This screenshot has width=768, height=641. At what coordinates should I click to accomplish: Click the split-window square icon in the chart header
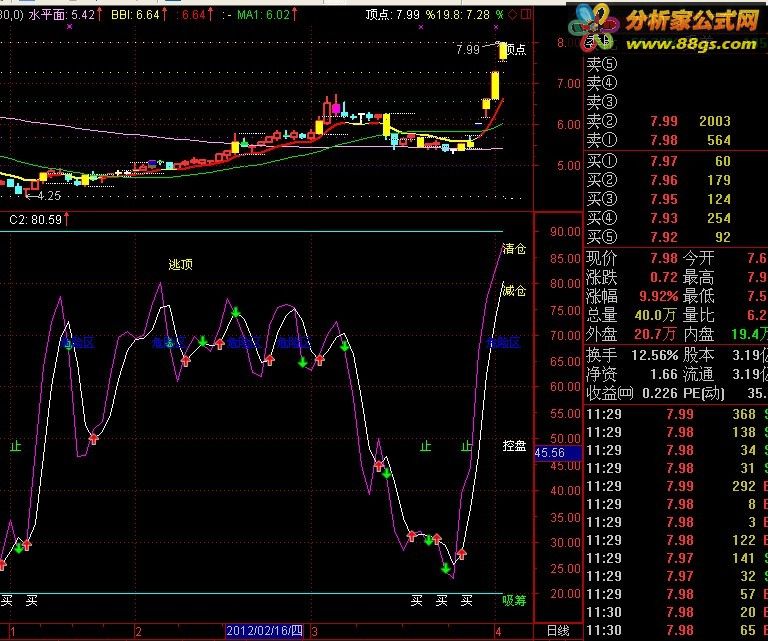point(526,15)
